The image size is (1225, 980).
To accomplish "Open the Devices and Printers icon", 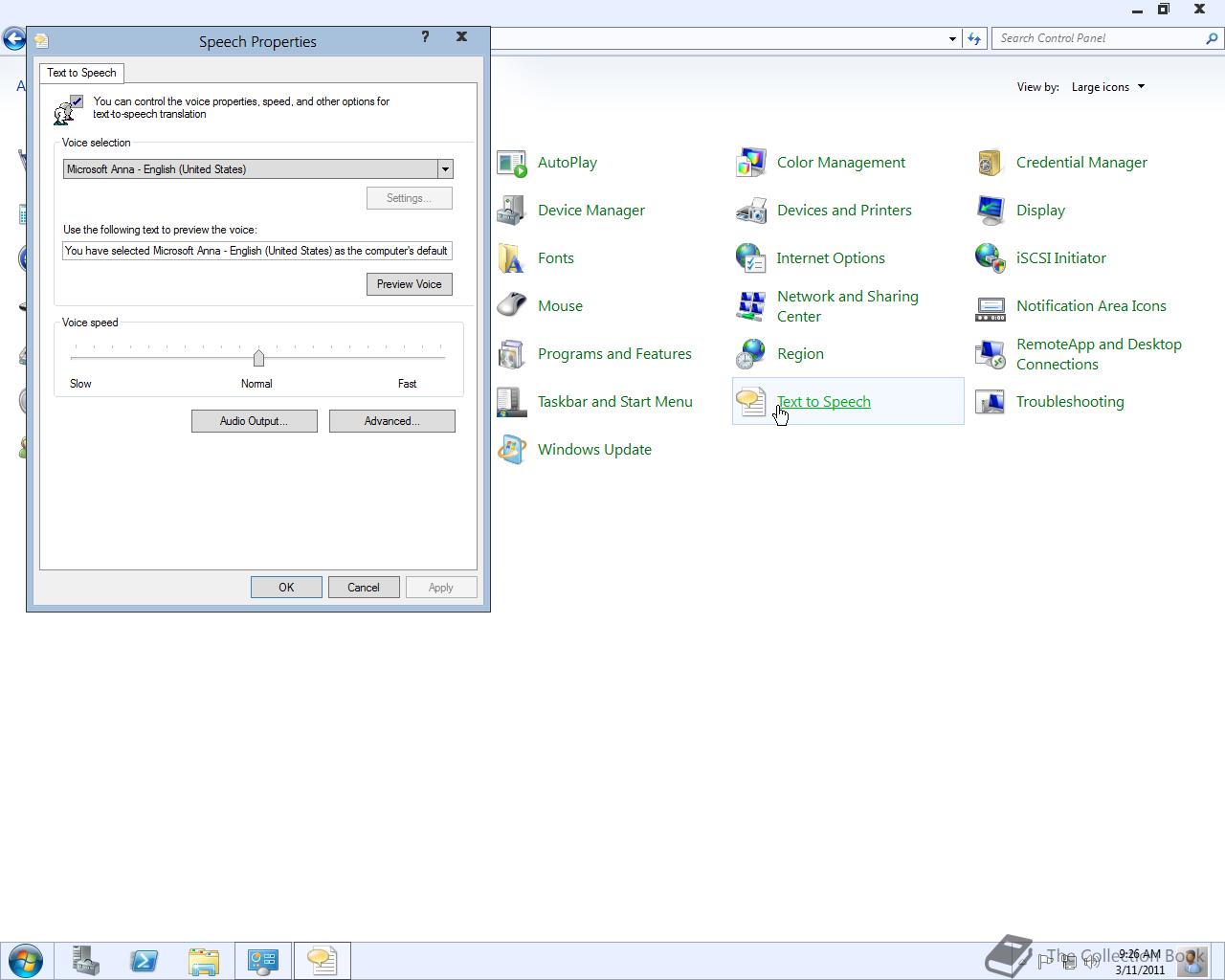I will click(x=751, y=211).
